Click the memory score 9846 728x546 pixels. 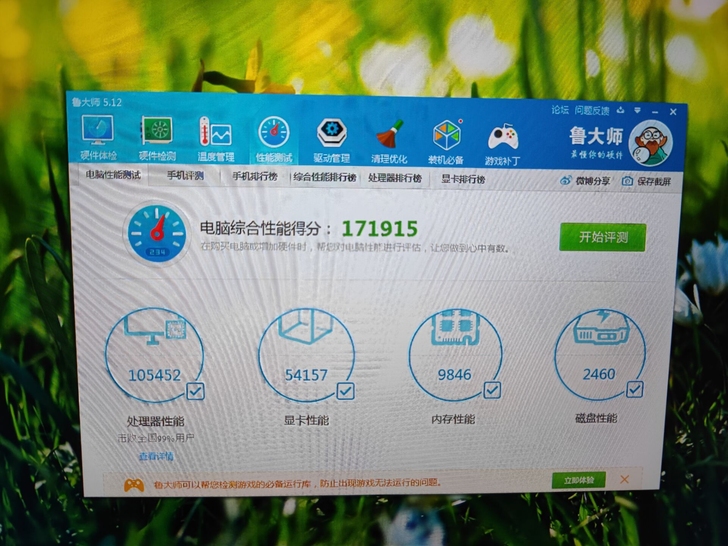[455, 374]
